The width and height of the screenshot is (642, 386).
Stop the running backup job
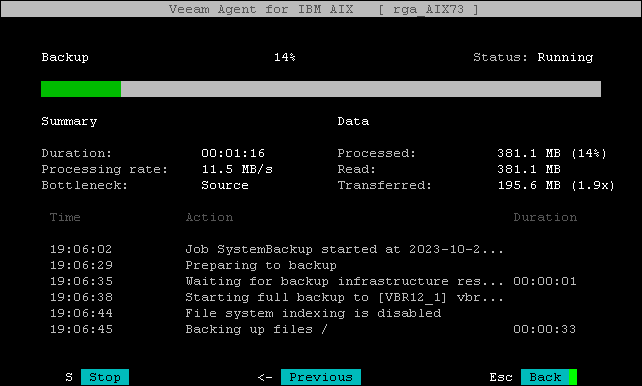click(x=105, y=377)
